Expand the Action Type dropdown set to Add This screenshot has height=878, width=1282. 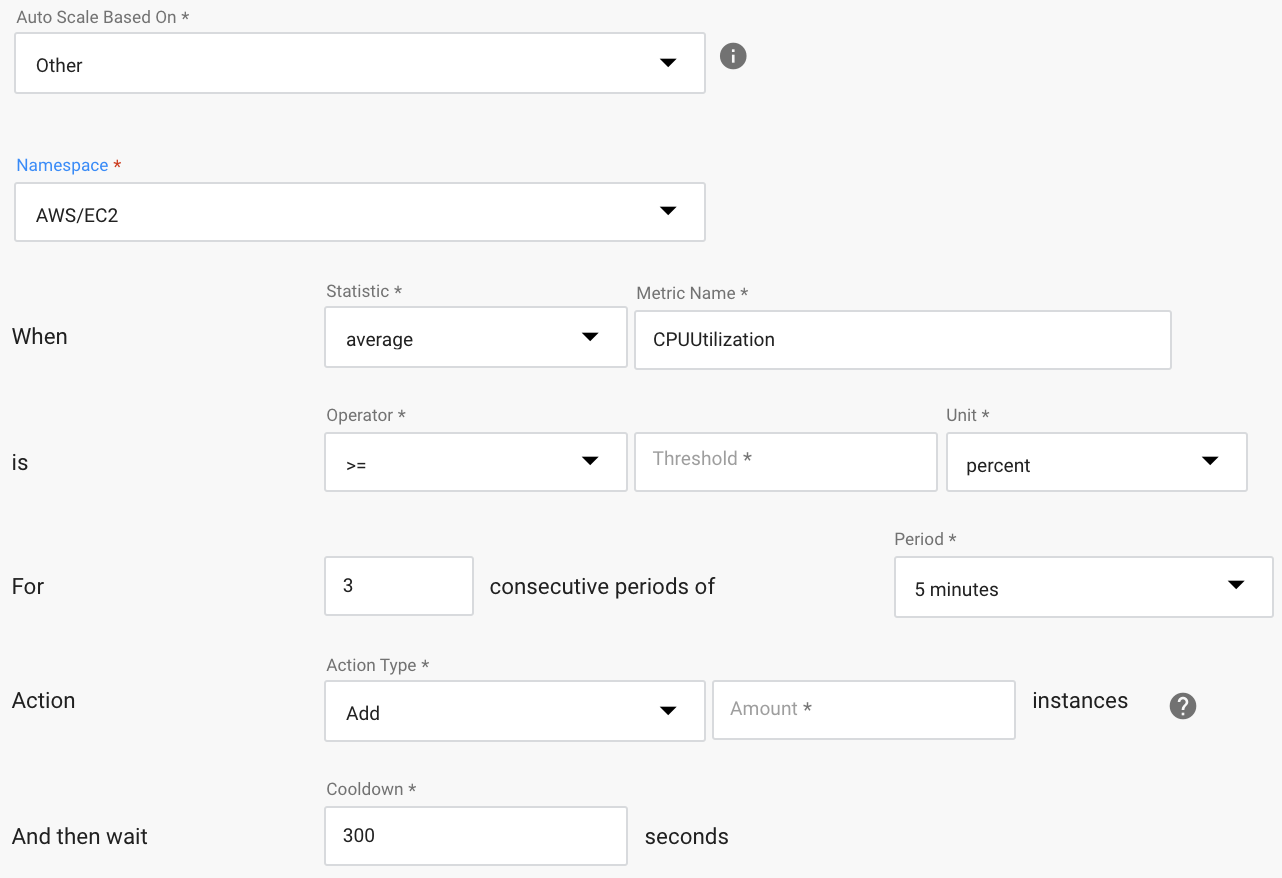[514, 711]
